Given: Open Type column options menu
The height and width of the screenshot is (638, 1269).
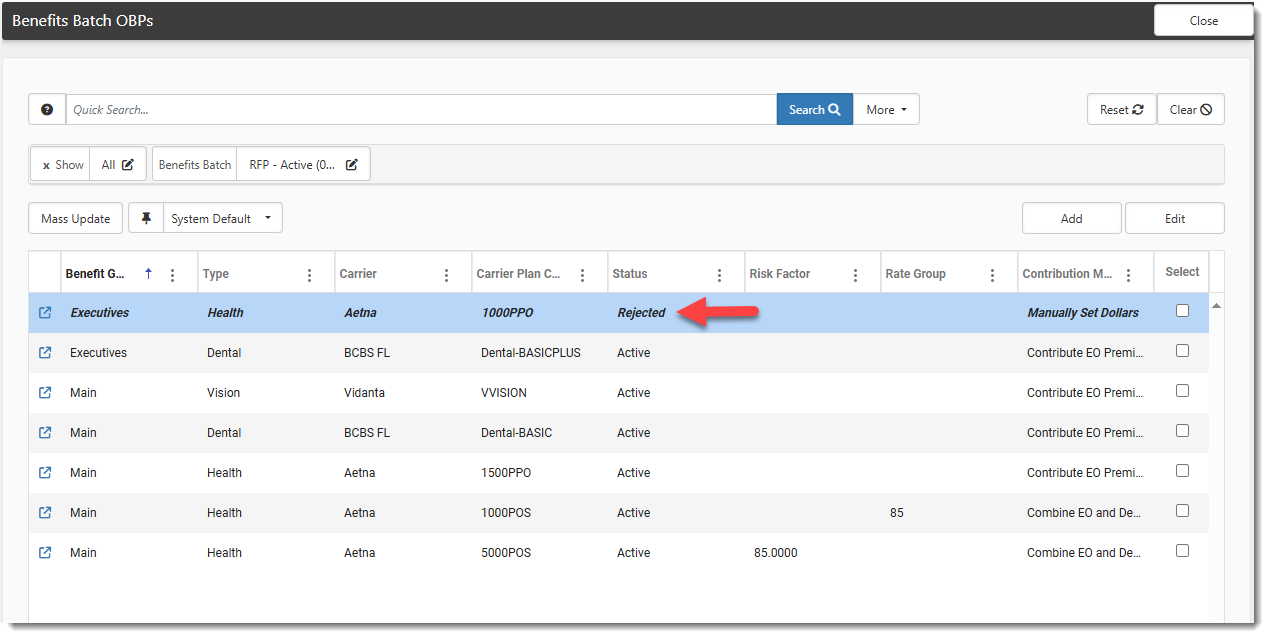Looking at the screenshot, I should coord(309,275).
